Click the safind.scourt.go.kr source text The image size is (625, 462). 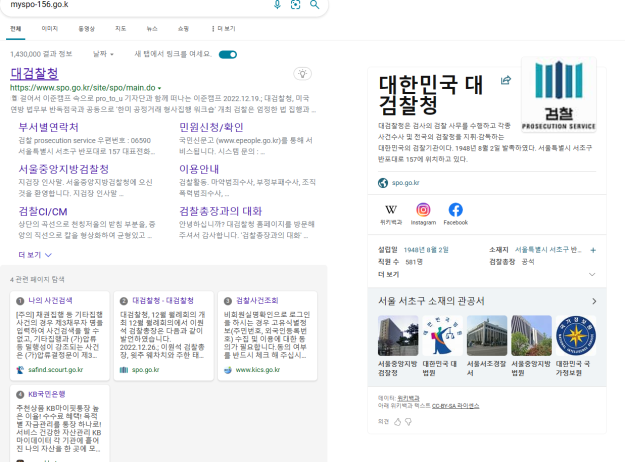(x=55, y=370)
